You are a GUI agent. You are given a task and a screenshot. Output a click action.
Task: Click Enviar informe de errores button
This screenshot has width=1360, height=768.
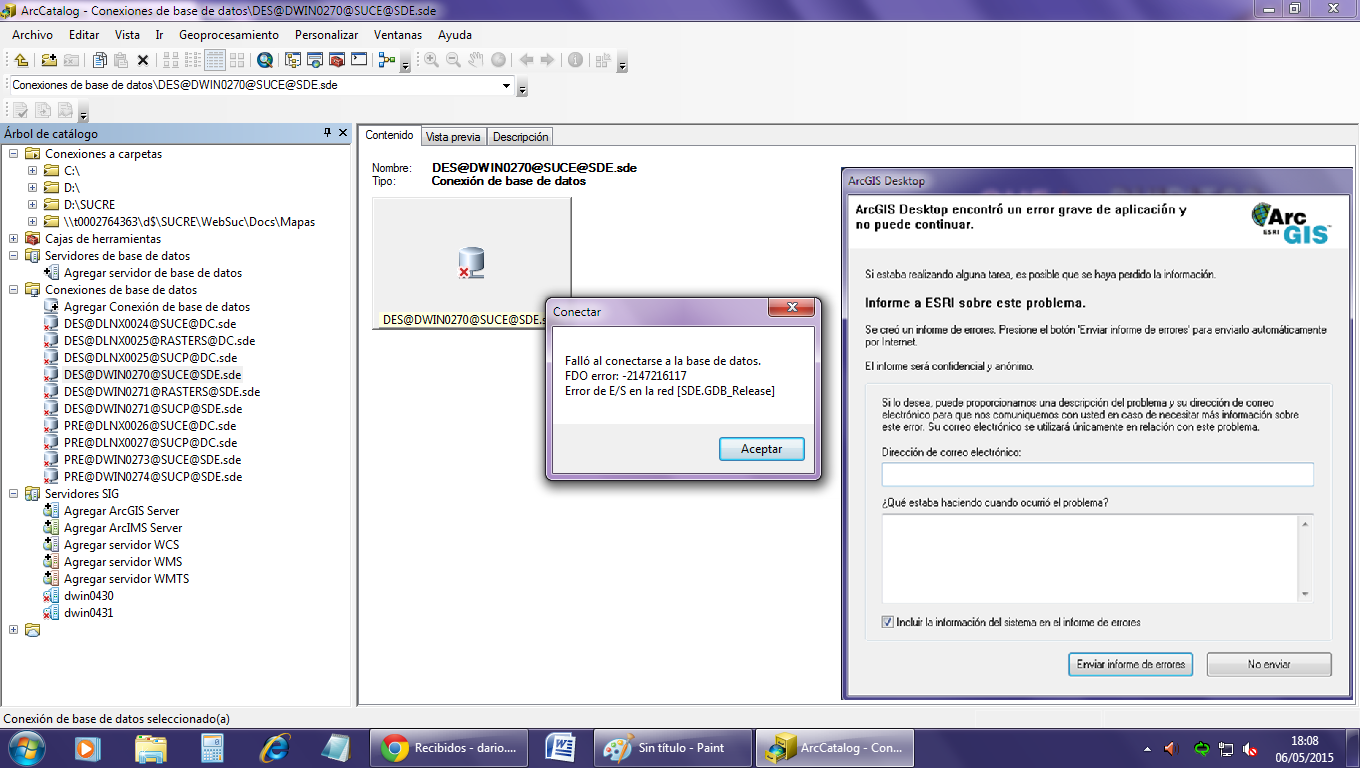click(1131, 664)
